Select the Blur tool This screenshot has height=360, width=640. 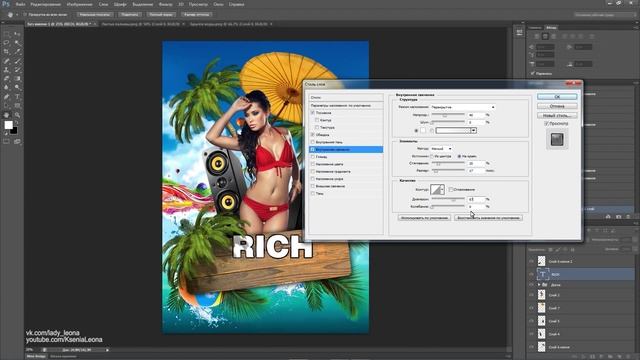[7, 87]
